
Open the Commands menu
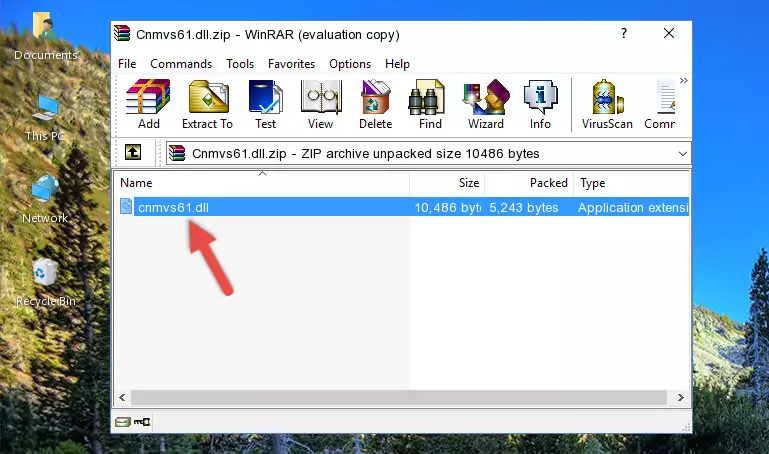pyautogui.click(x=181, y=64)
